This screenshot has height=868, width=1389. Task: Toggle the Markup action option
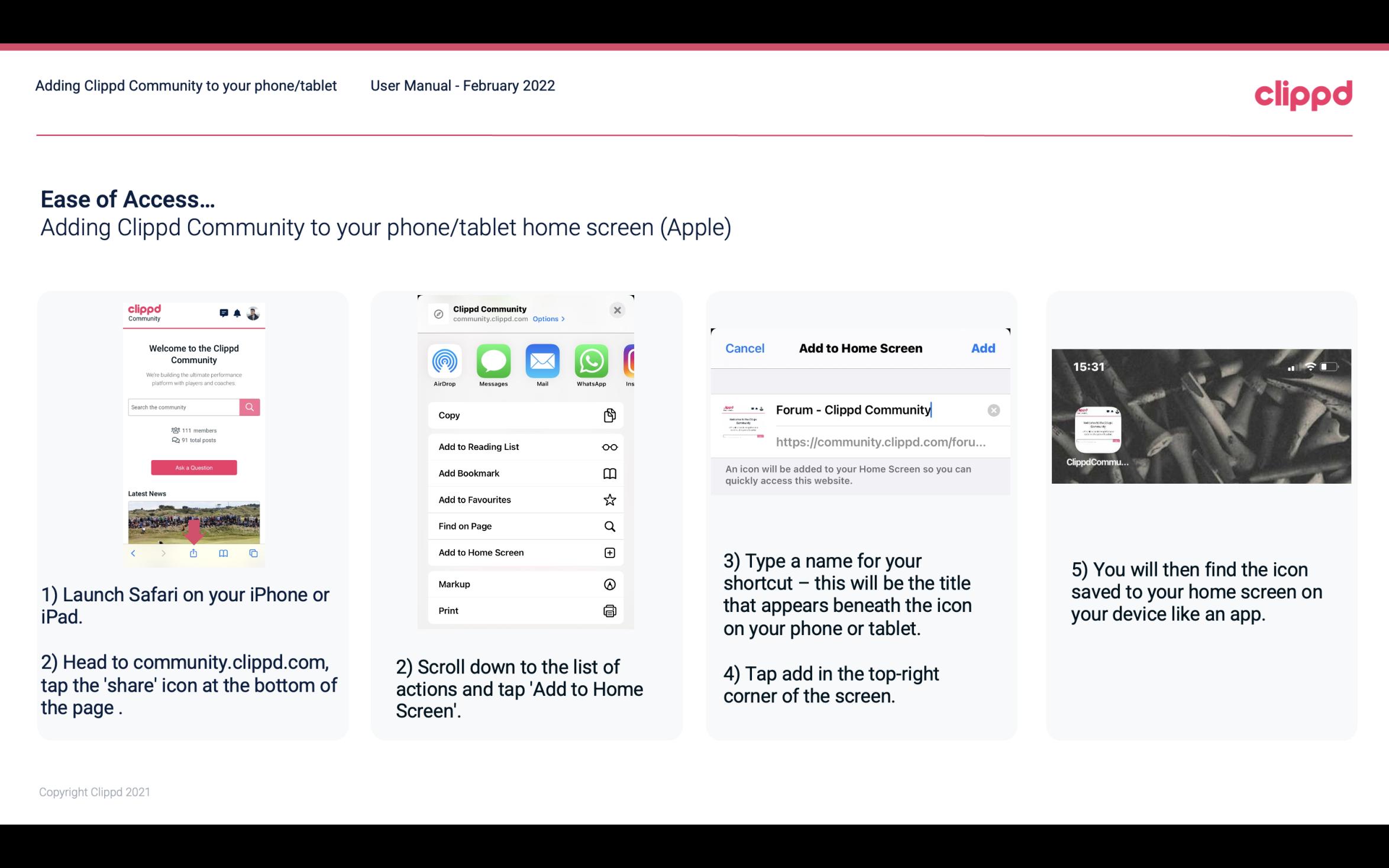[524, 584]
